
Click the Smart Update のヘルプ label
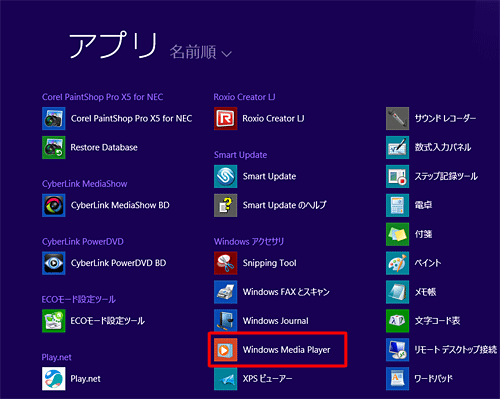285,205
